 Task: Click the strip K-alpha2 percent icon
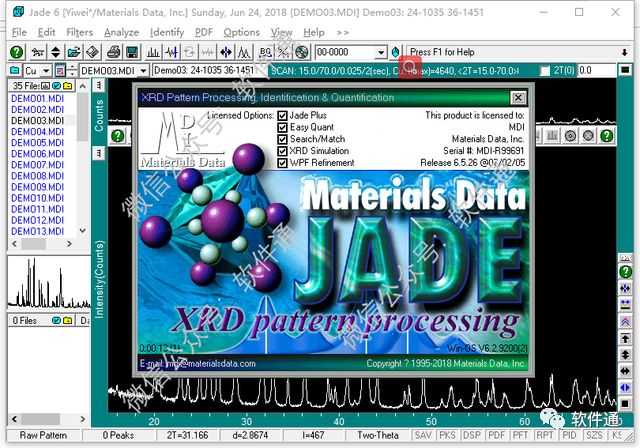(x=283, y=52)
